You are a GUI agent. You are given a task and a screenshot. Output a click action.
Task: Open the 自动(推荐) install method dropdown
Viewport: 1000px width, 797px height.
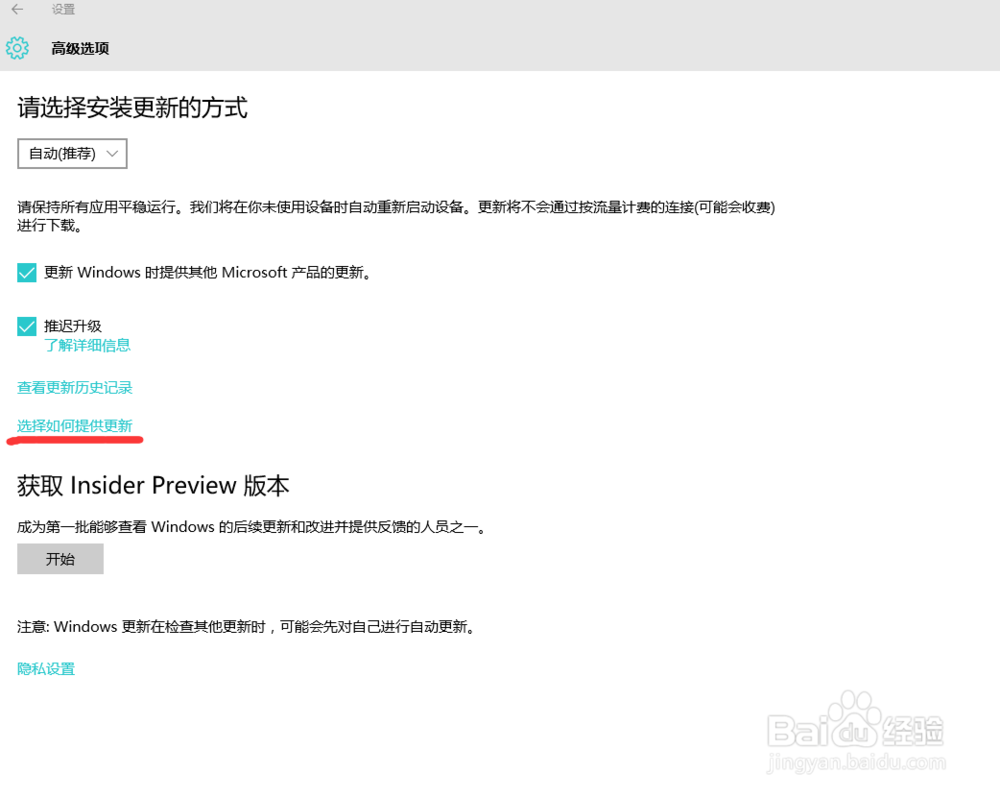(x=72, y=154)
